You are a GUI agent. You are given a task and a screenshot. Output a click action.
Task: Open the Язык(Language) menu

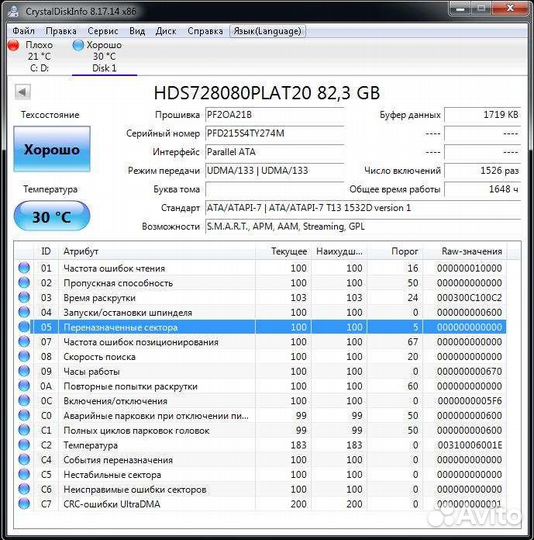tap(267, 31)
